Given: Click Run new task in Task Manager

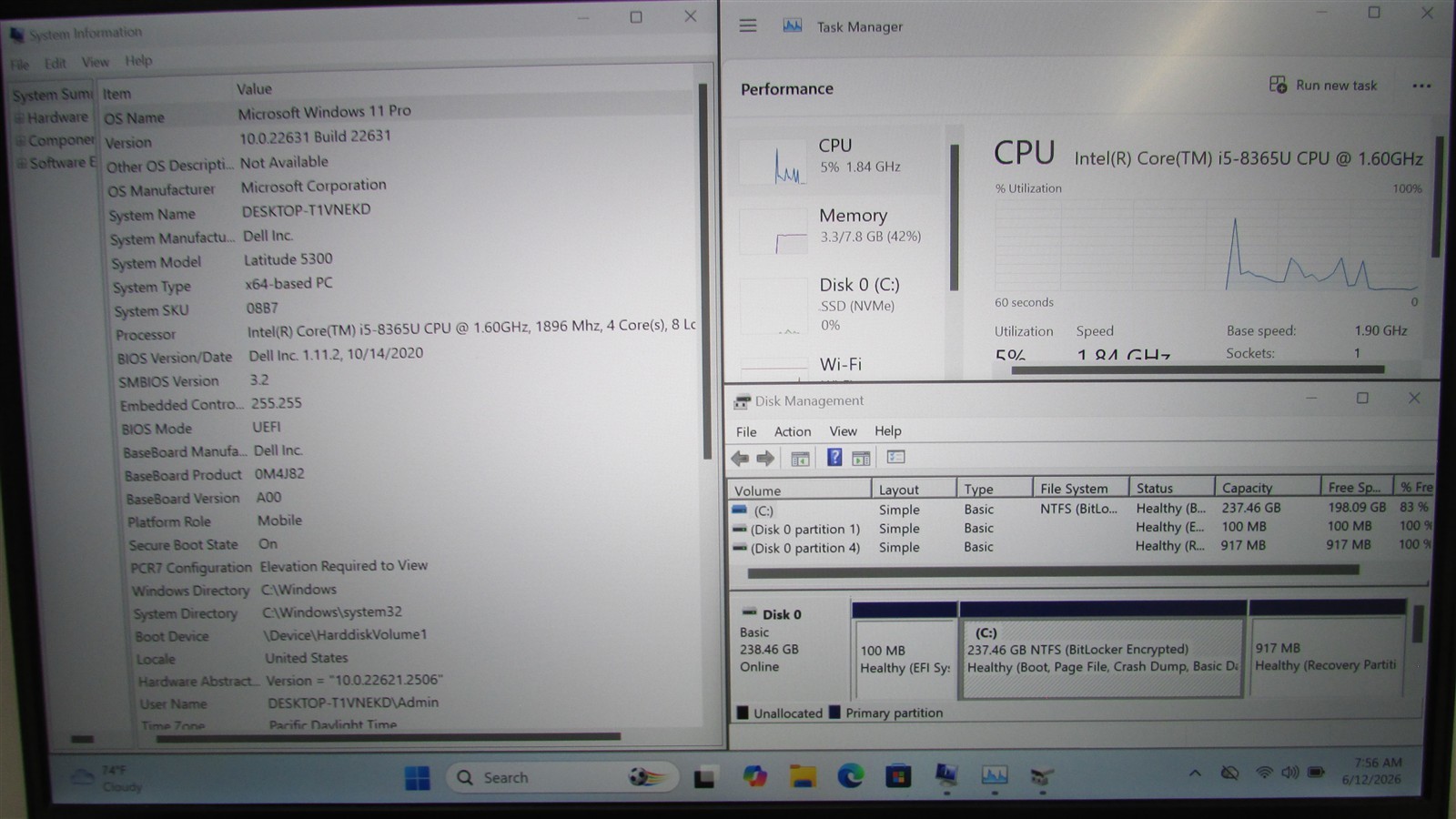Looking at the screenshot, I should (1323, 85).
